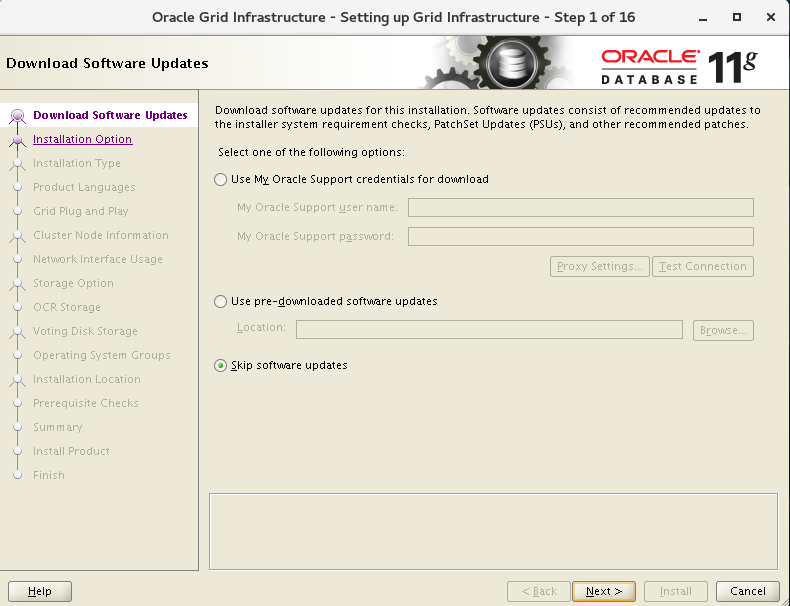Click step marker icon beside Storage Option
The image size is (790, 606).
[x=18, y=284]
